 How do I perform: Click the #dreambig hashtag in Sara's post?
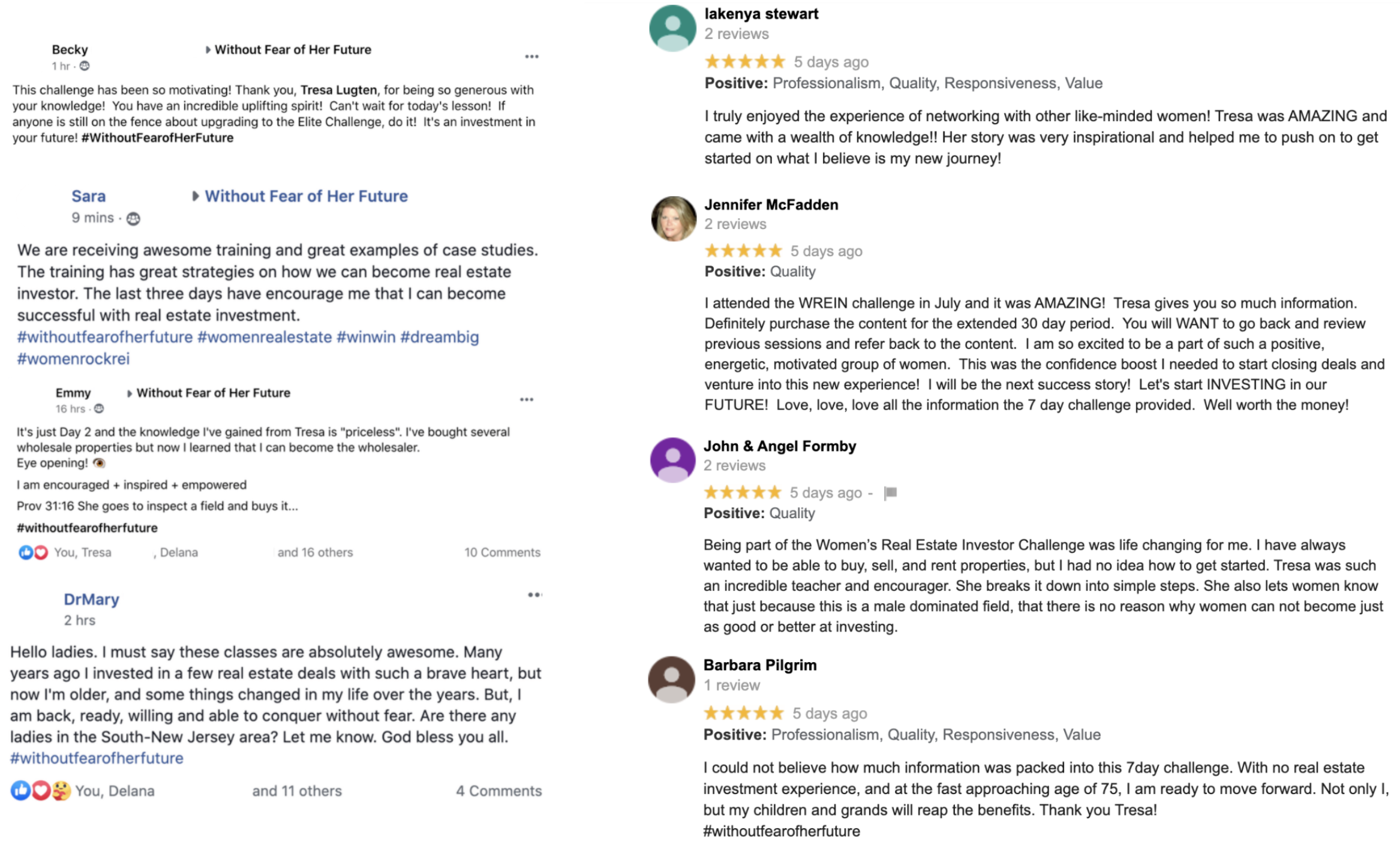(x=439, y=337)
